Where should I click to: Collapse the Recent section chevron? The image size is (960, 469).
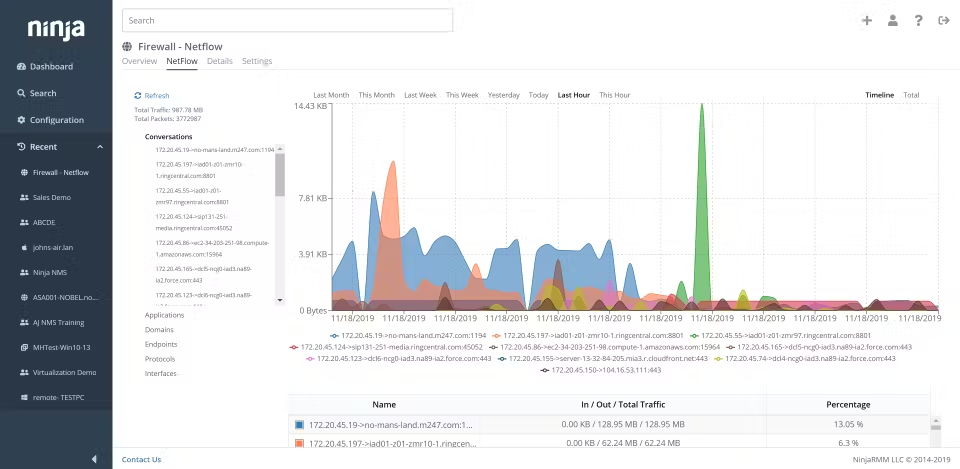(100, 147)
